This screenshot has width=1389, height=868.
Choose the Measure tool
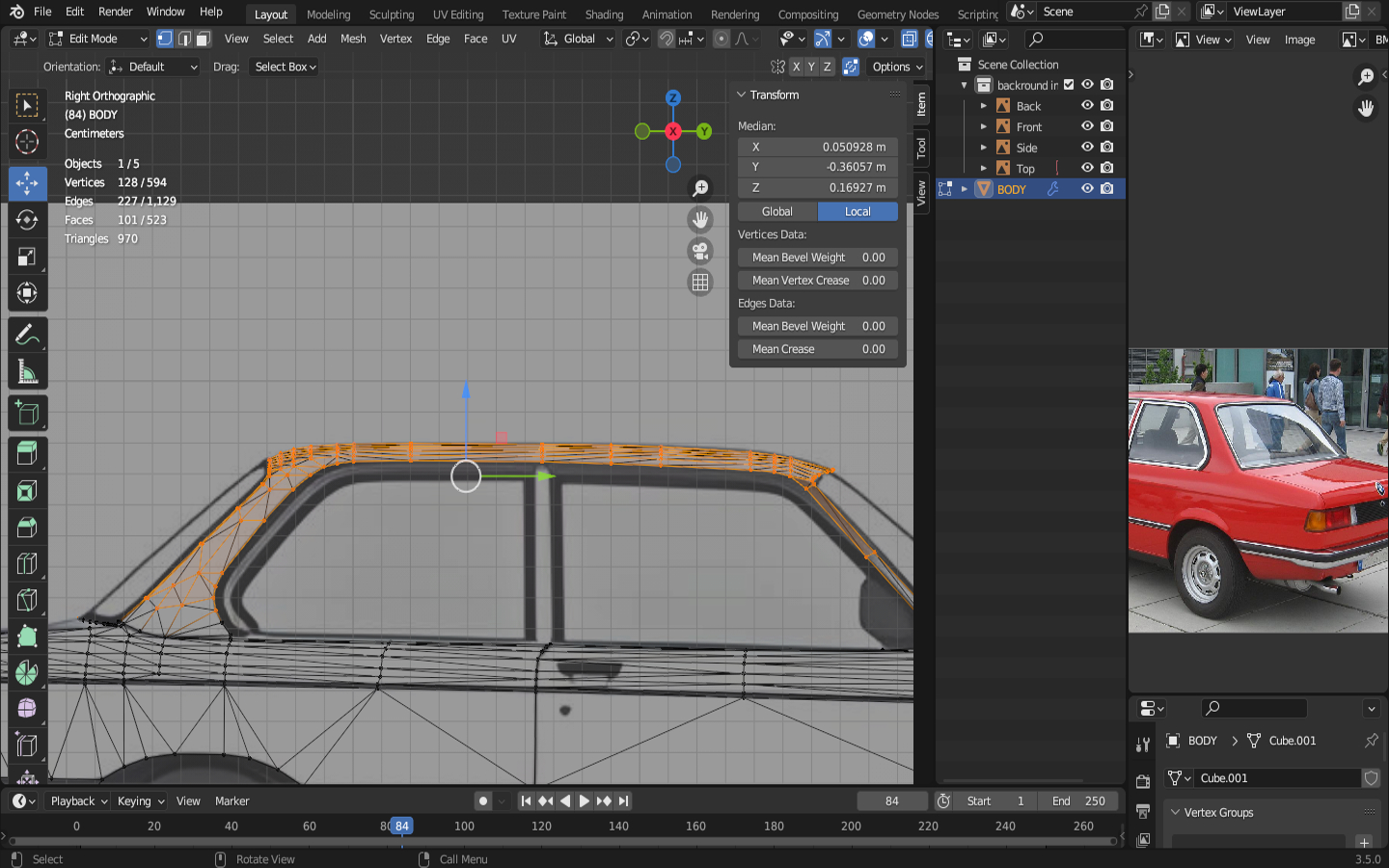tap(27, 372)
